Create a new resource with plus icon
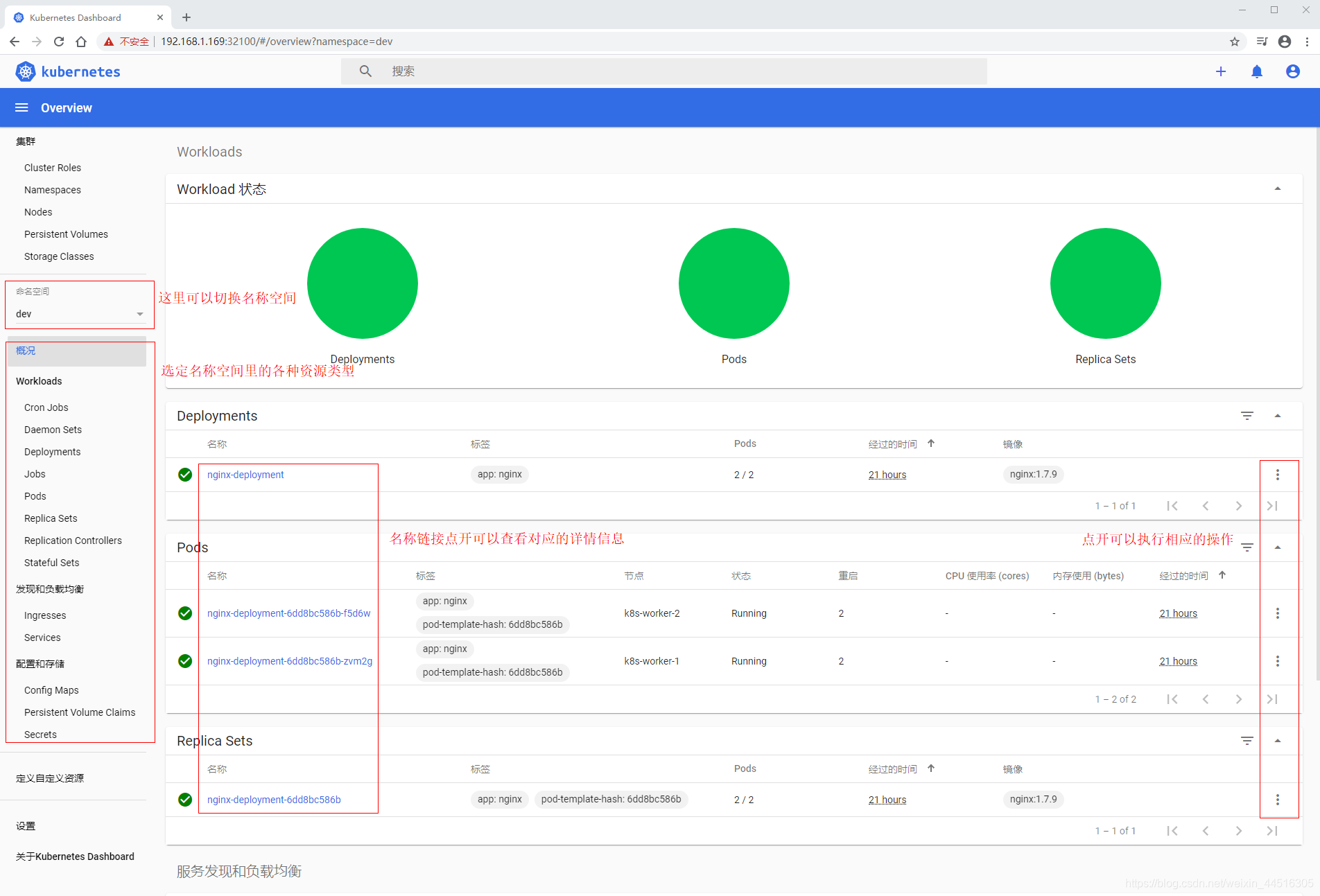The height and width of the screenshot is (896, 1320). (1221, 71)
